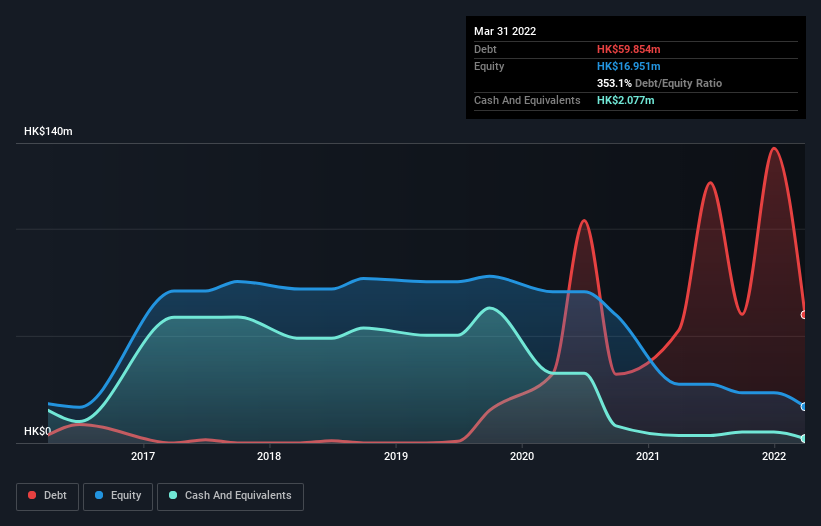
Task: Click the HK$59.854m debt value
Action: (628, 49)
